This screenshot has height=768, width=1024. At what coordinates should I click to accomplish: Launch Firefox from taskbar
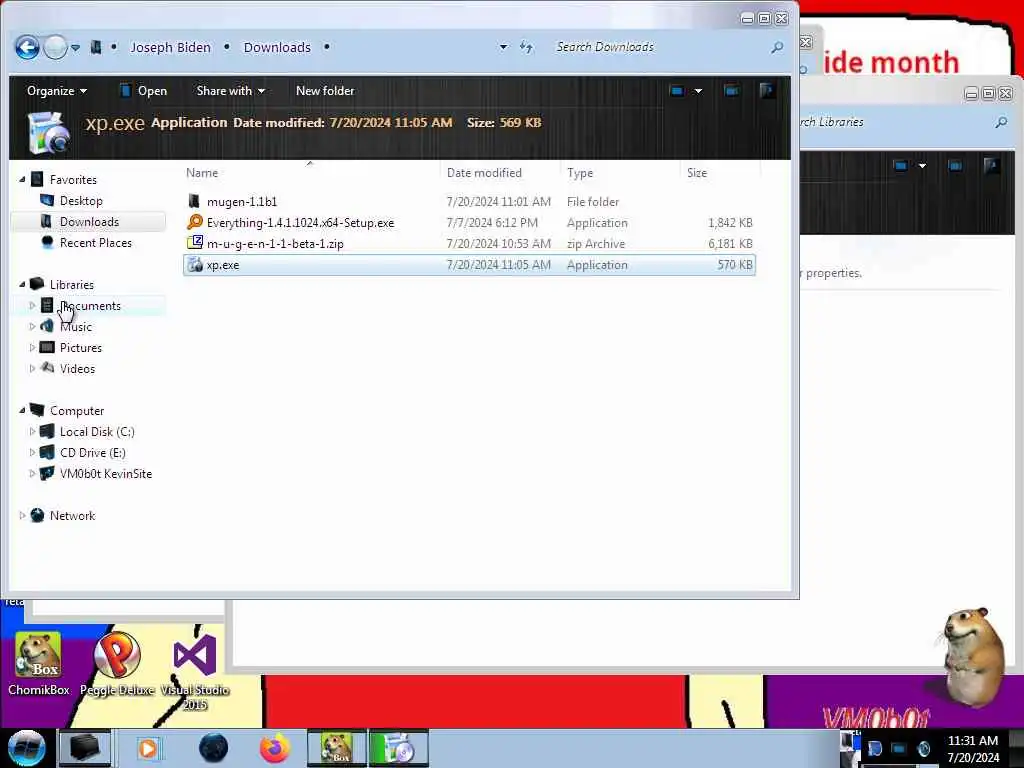(x=275, y=748)
